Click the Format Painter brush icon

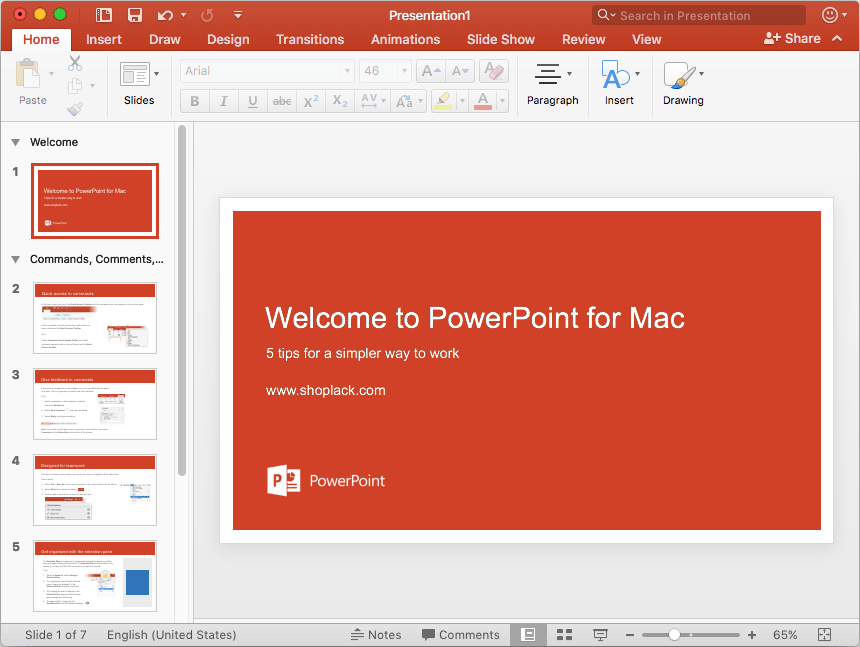click(x=75, y=109)
